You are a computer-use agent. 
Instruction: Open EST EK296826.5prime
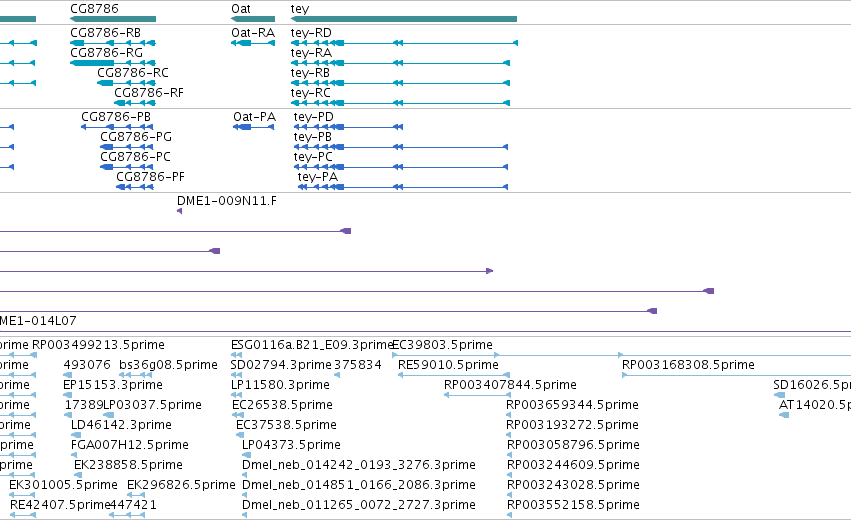pyautogui.click(x=181, y=485)
